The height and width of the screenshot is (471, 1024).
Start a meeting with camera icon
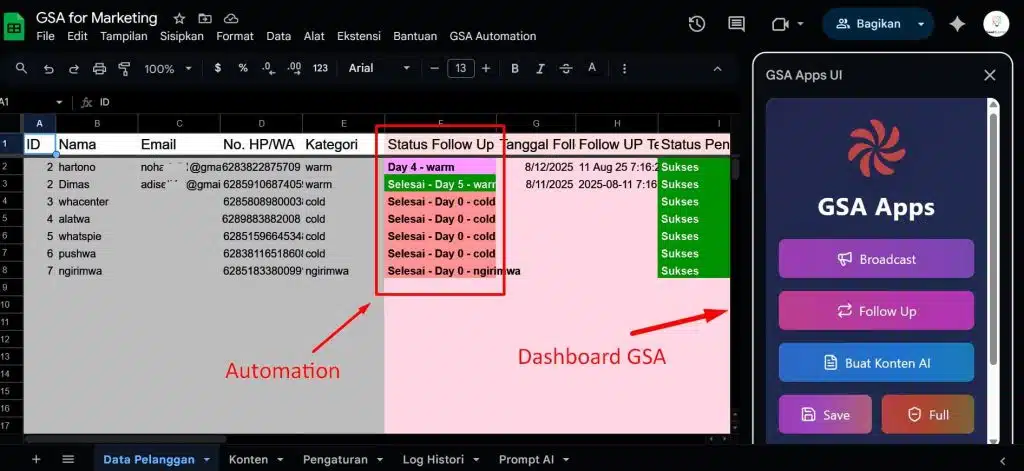pyautogui.click(x=780, y=24)
